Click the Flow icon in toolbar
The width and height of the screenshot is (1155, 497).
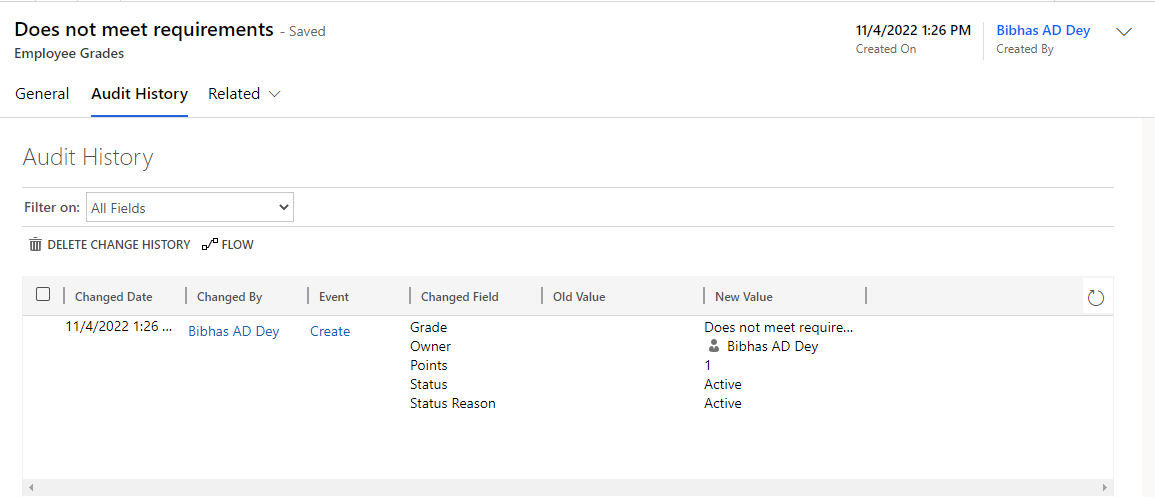(x=210, y=244)
